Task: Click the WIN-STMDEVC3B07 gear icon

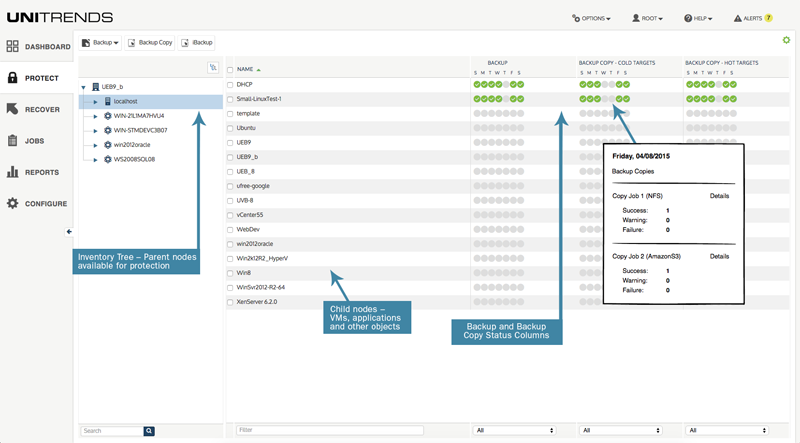Action: click(108, 130)
